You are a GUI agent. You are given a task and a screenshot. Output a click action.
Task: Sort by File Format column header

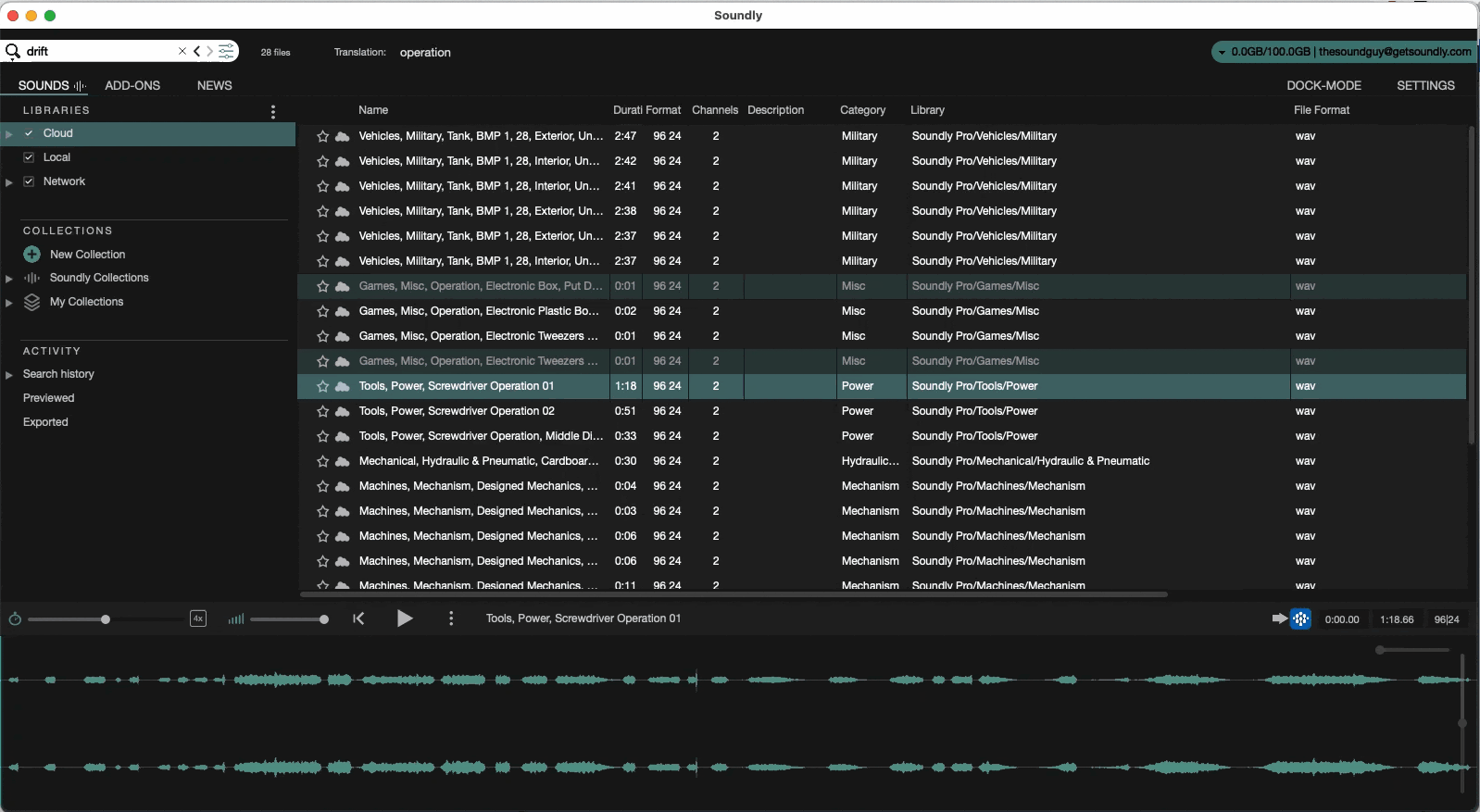1322,110
